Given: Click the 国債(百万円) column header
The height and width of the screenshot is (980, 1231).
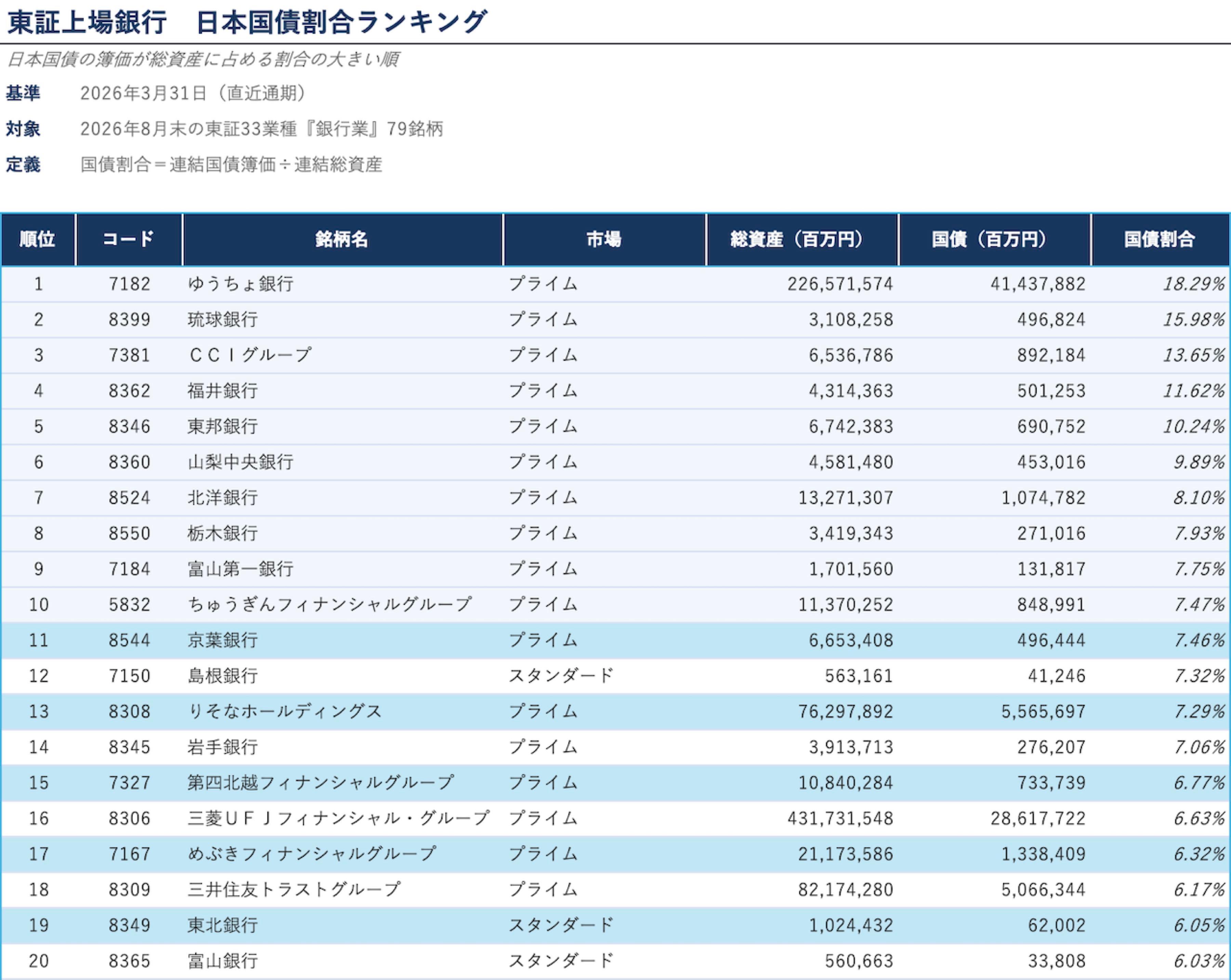Looking at the screenshot, I should tap(995, 239).
